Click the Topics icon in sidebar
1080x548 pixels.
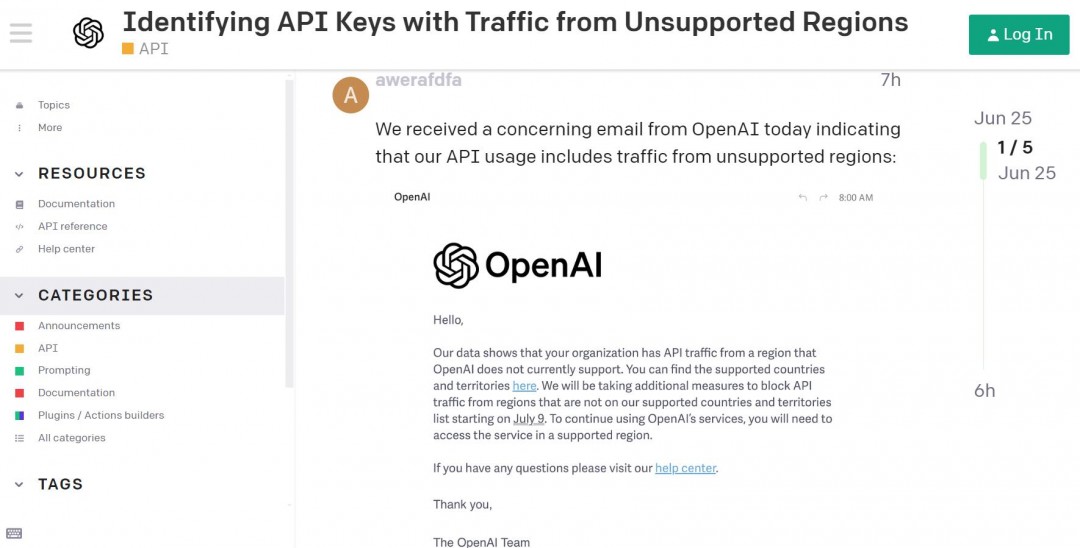19,105
